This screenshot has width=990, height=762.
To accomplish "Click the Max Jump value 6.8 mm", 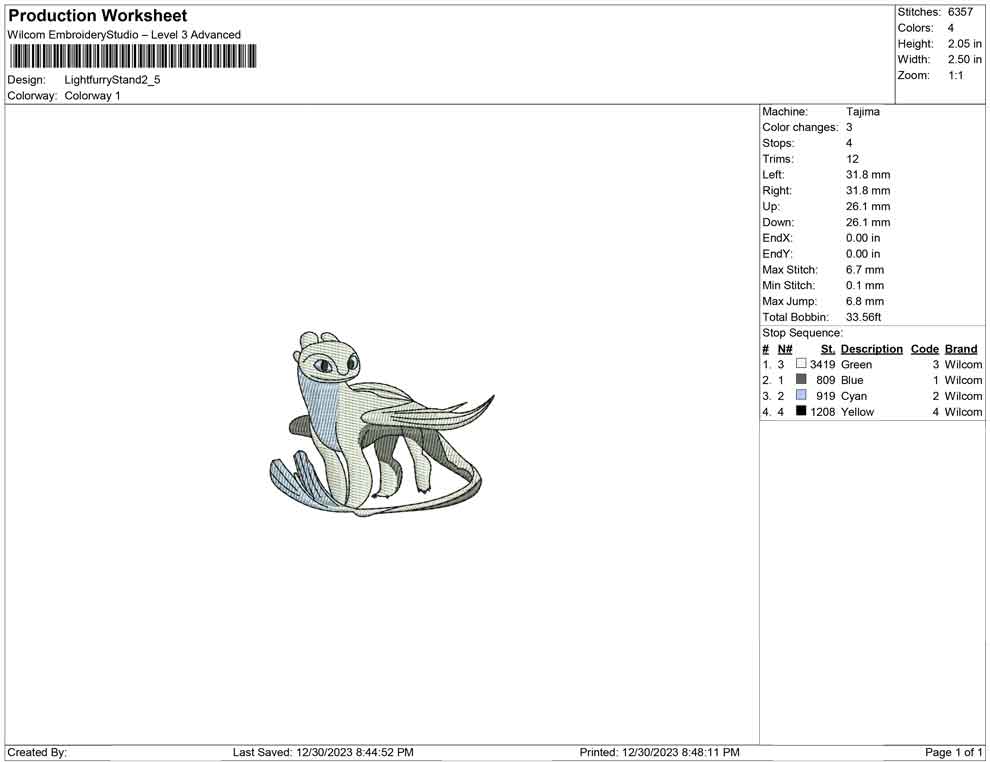I will pos(865,301).
